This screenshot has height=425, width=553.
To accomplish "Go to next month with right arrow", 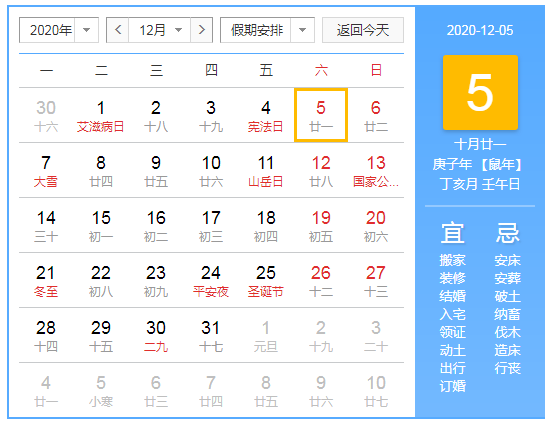I will (201, 30).
